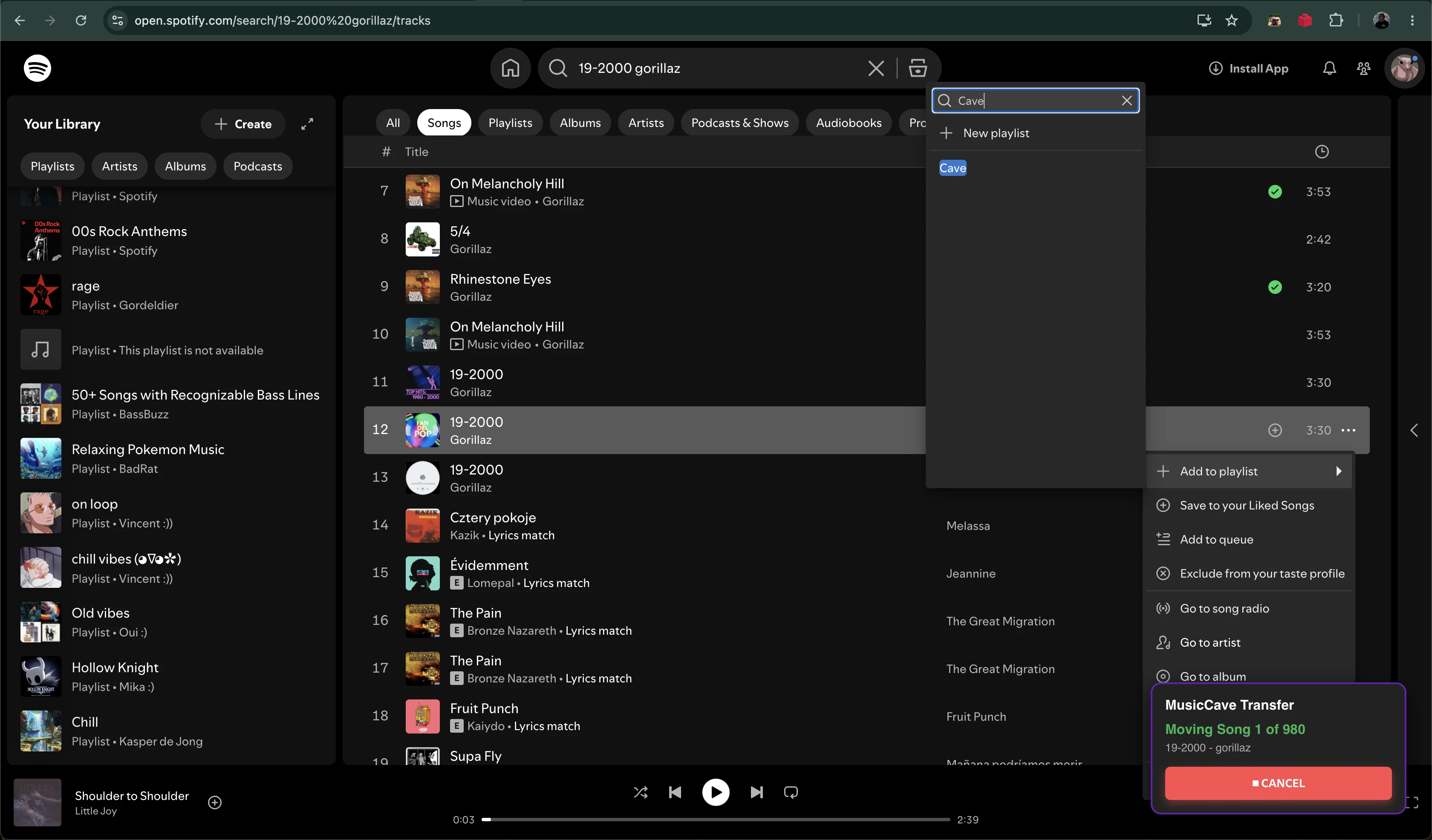Open the 50+ Songs with Recognizable Bass Lines playlist
The width and height of the screenshot is (1432, 840).
tap(170, 404)
